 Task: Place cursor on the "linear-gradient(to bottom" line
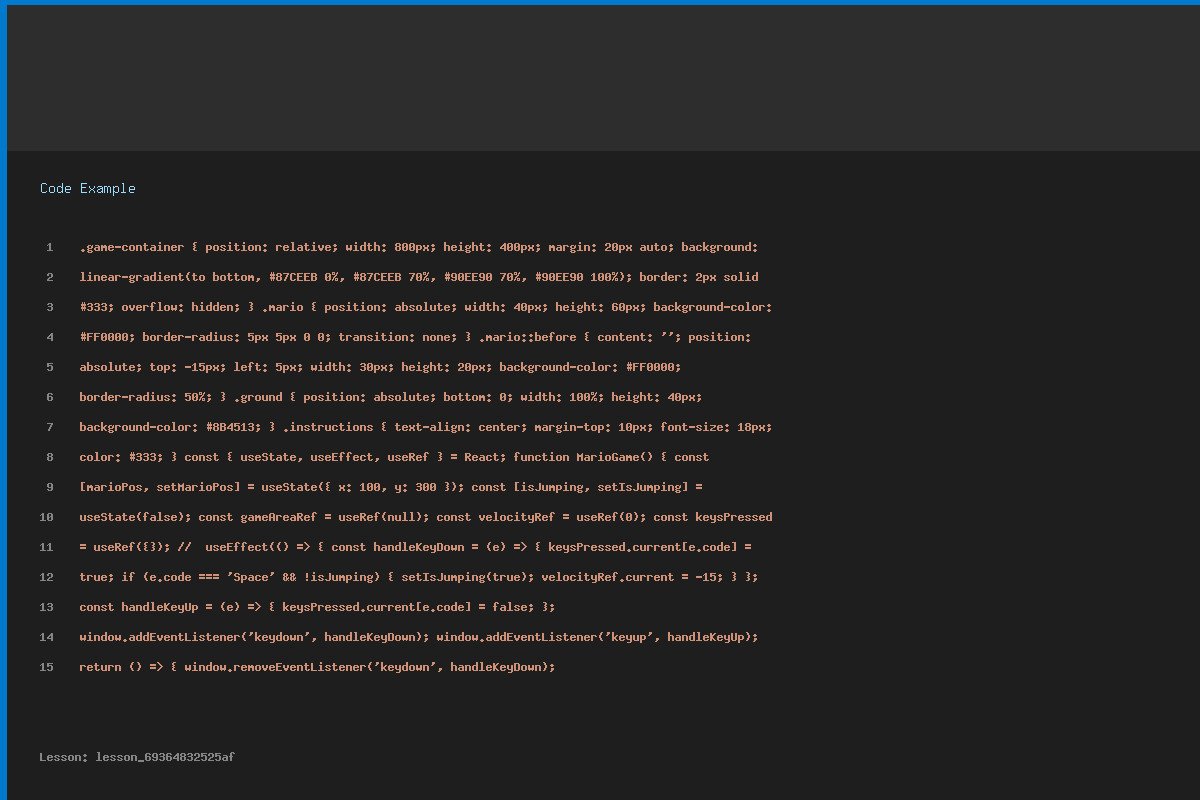418,277
